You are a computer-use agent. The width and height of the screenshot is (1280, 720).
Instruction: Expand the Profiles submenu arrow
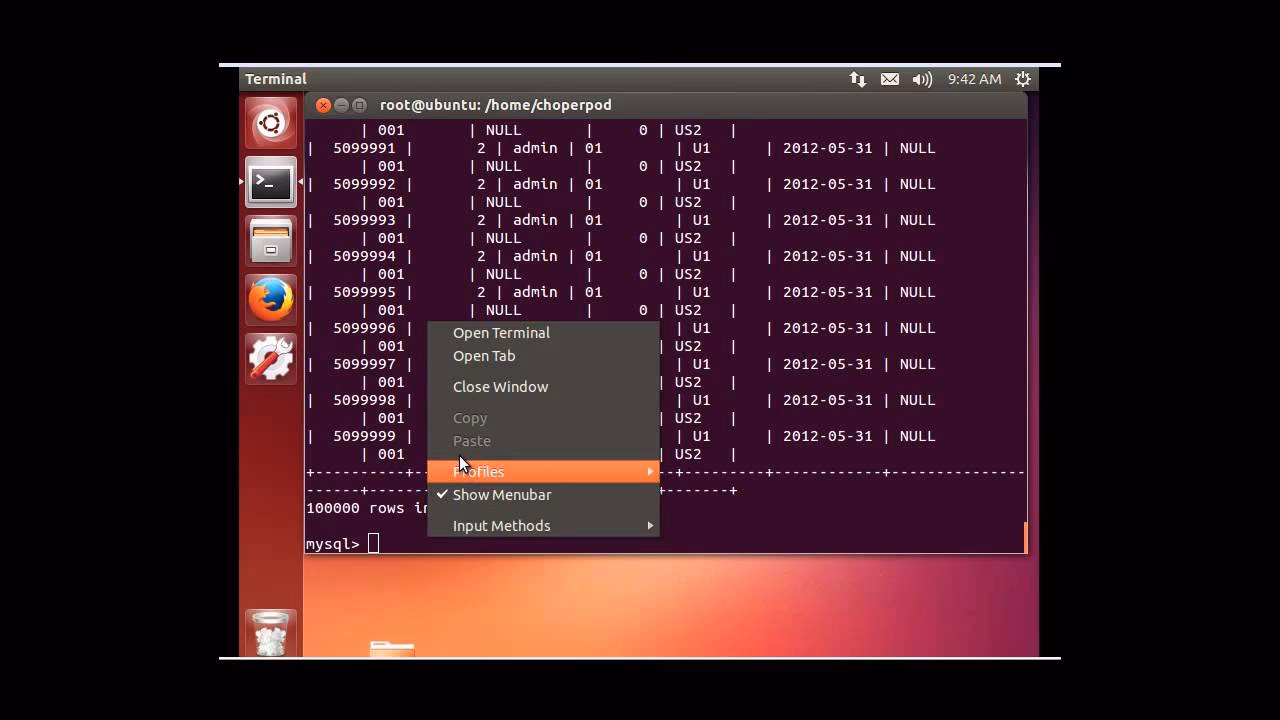650,472
